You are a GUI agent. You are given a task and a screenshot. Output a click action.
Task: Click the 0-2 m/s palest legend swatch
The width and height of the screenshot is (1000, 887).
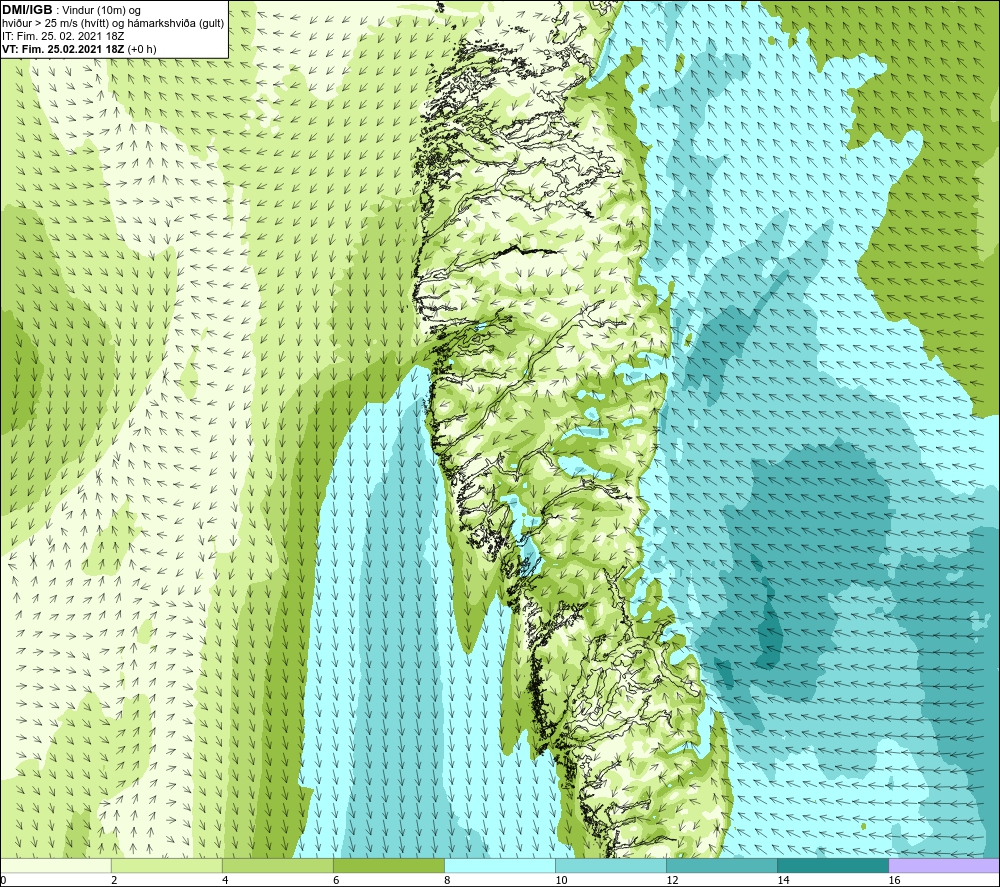(56, 865)
